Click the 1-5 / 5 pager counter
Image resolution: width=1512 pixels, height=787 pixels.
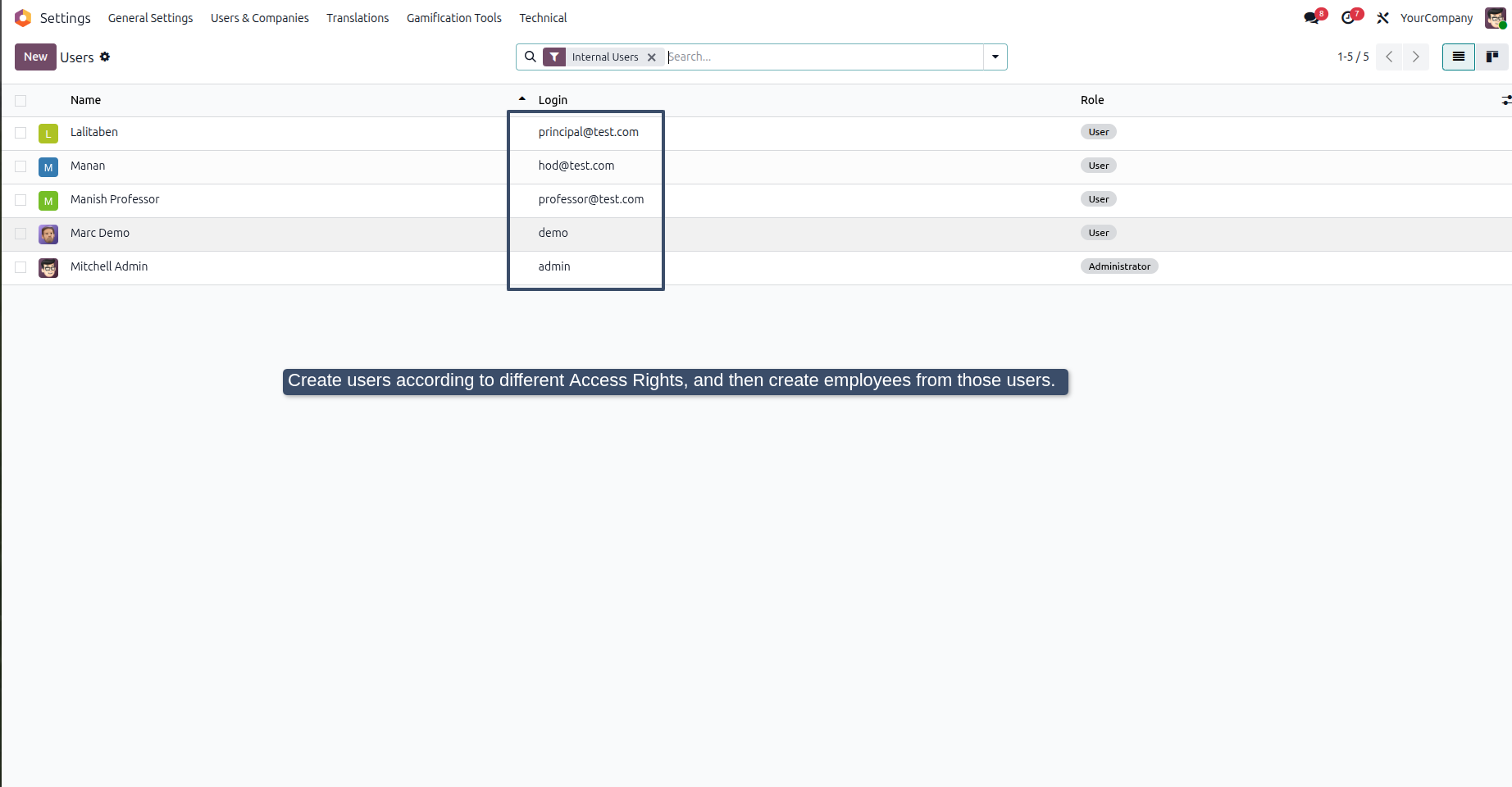pos(1353,57)
